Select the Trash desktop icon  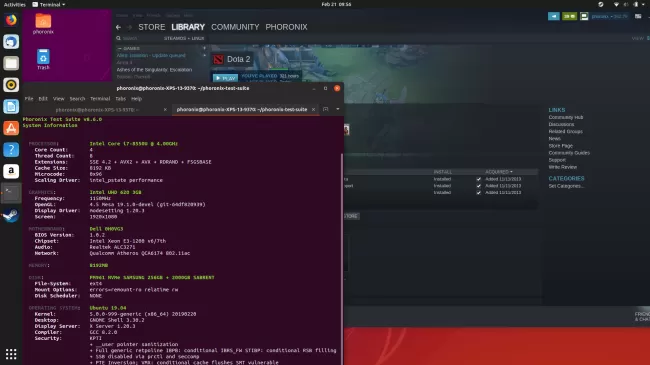tap(43, 59)
